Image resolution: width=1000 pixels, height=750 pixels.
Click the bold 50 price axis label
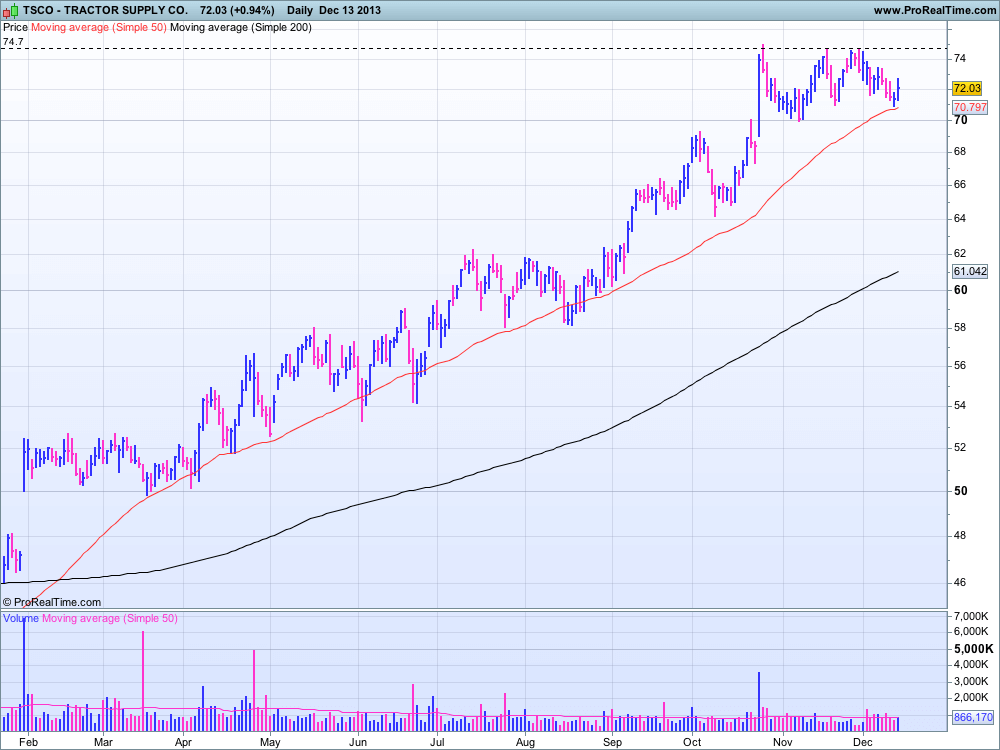(x=960, y=491)
